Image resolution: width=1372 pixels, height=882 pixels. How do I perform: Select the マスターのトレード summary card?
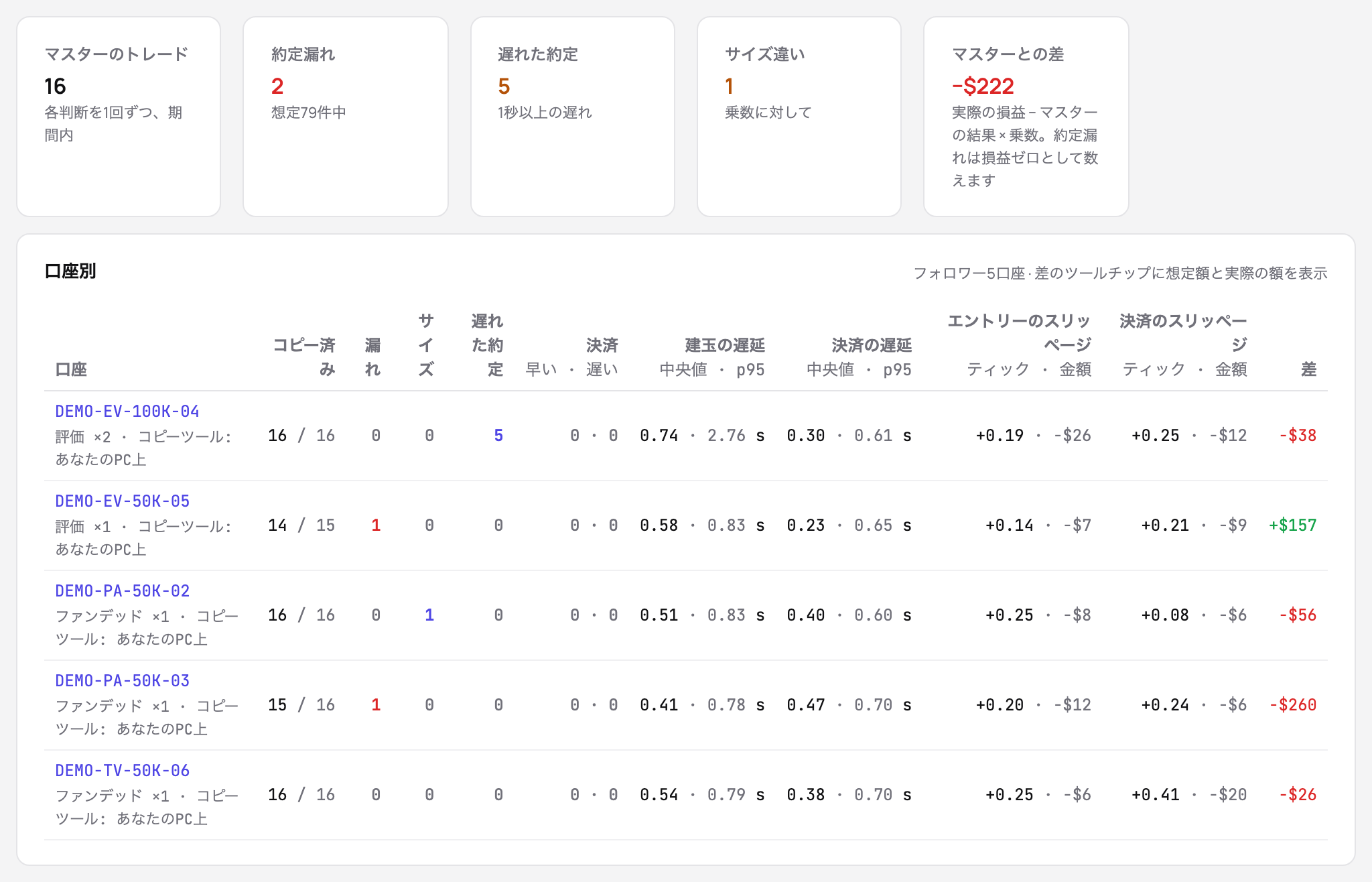119,117
